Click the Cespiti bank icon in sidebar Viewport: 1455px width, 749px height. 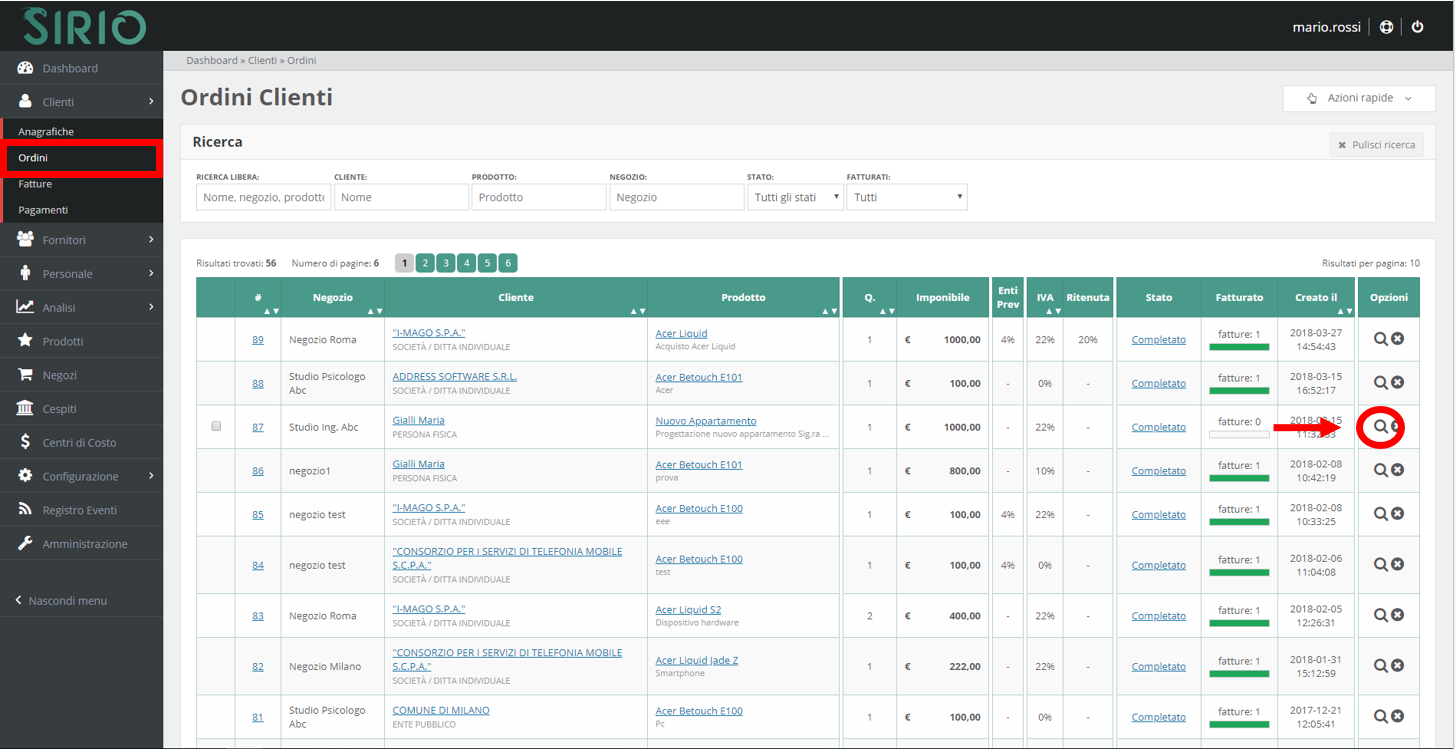[23, 408]
